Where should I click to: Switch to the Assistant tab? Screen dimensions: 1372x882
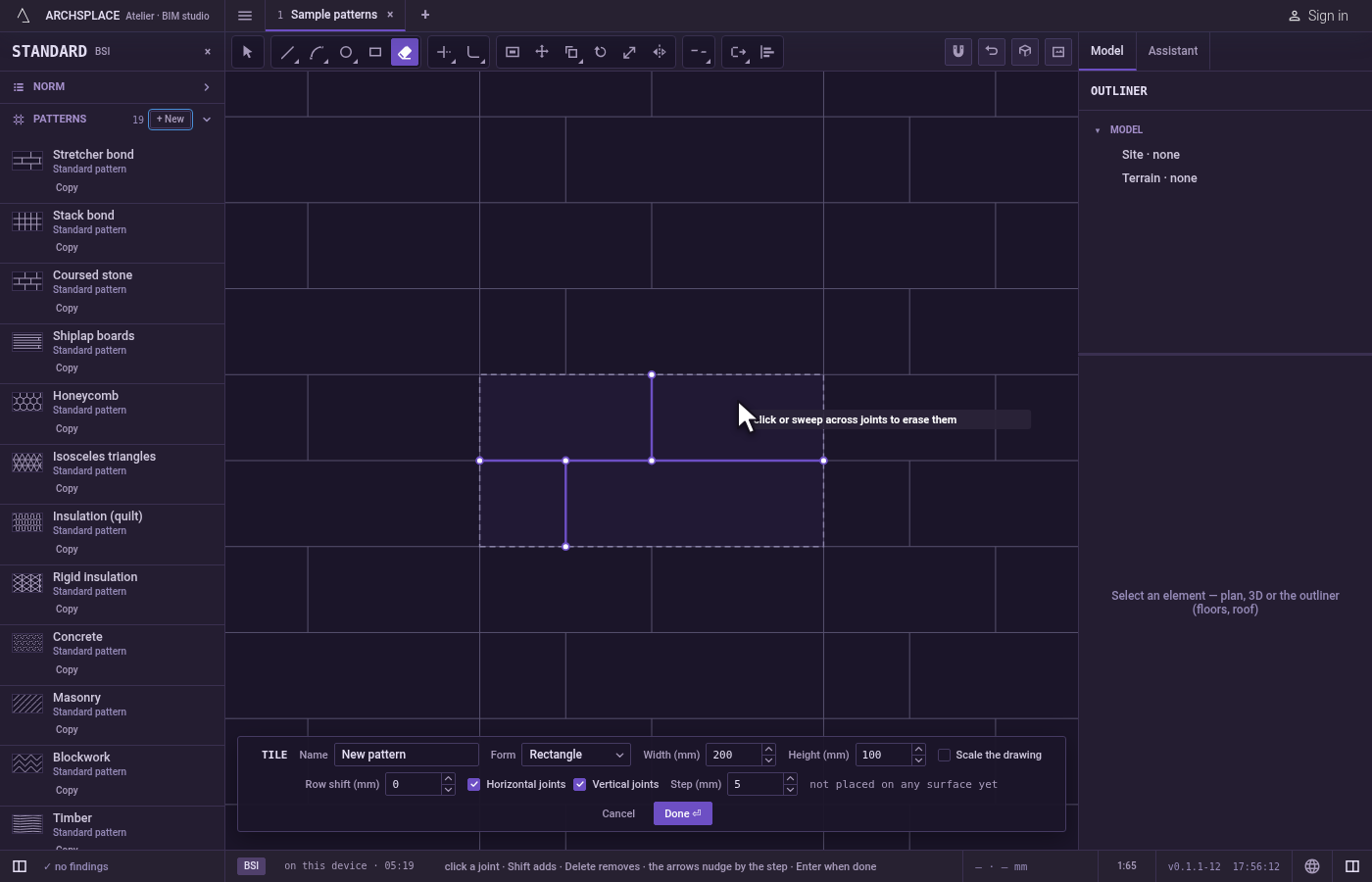[x=1173, y=51]
